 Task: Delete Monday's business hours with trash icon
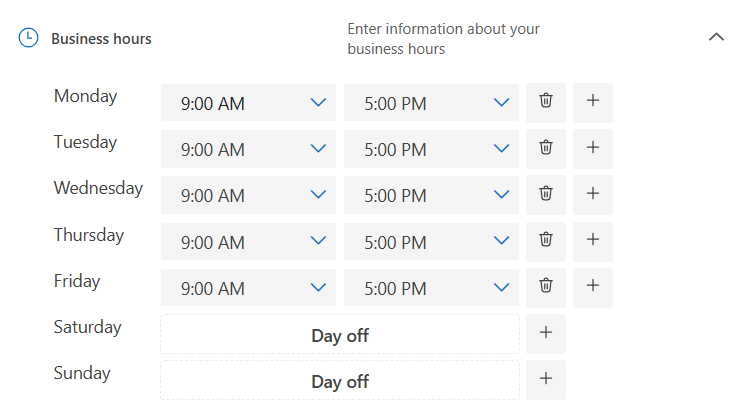click(x=545, y=102)
